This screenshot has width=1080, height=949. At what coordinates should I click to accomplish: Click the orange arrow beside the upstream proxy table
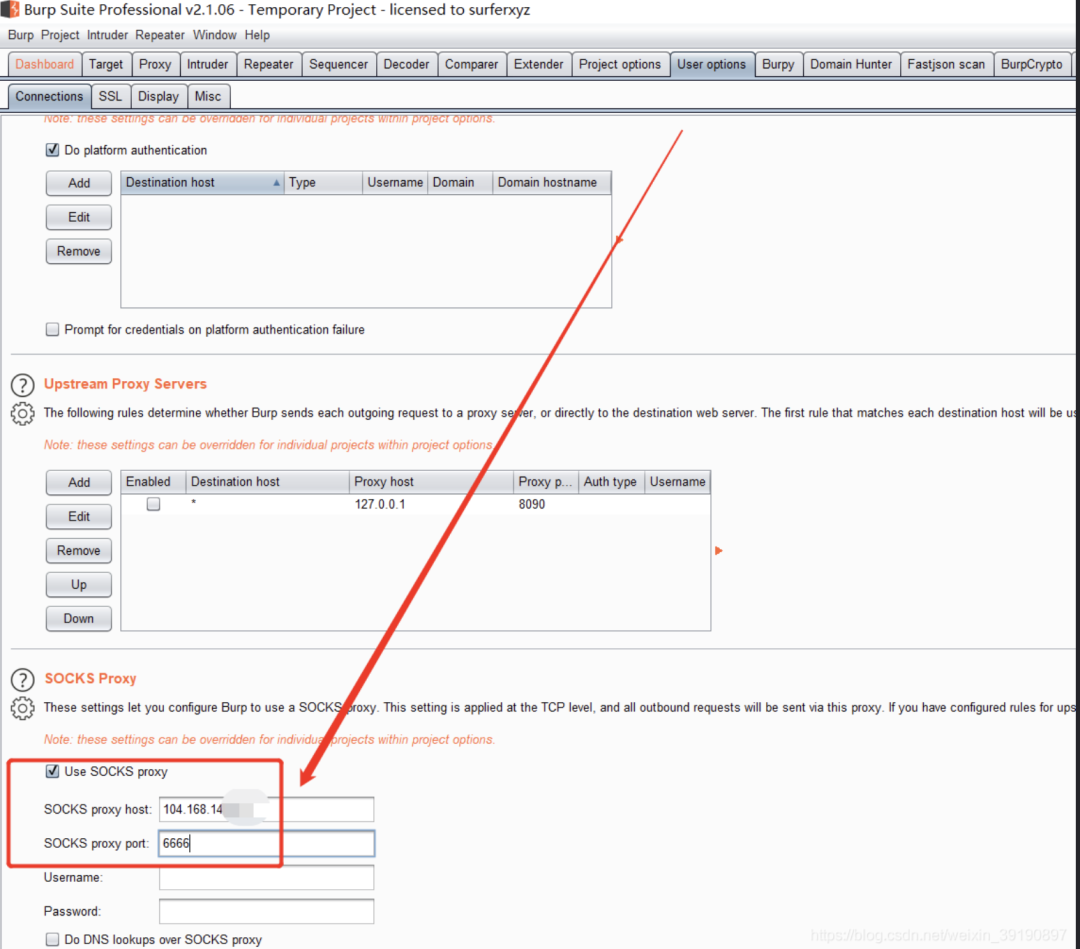click(718, 551)
